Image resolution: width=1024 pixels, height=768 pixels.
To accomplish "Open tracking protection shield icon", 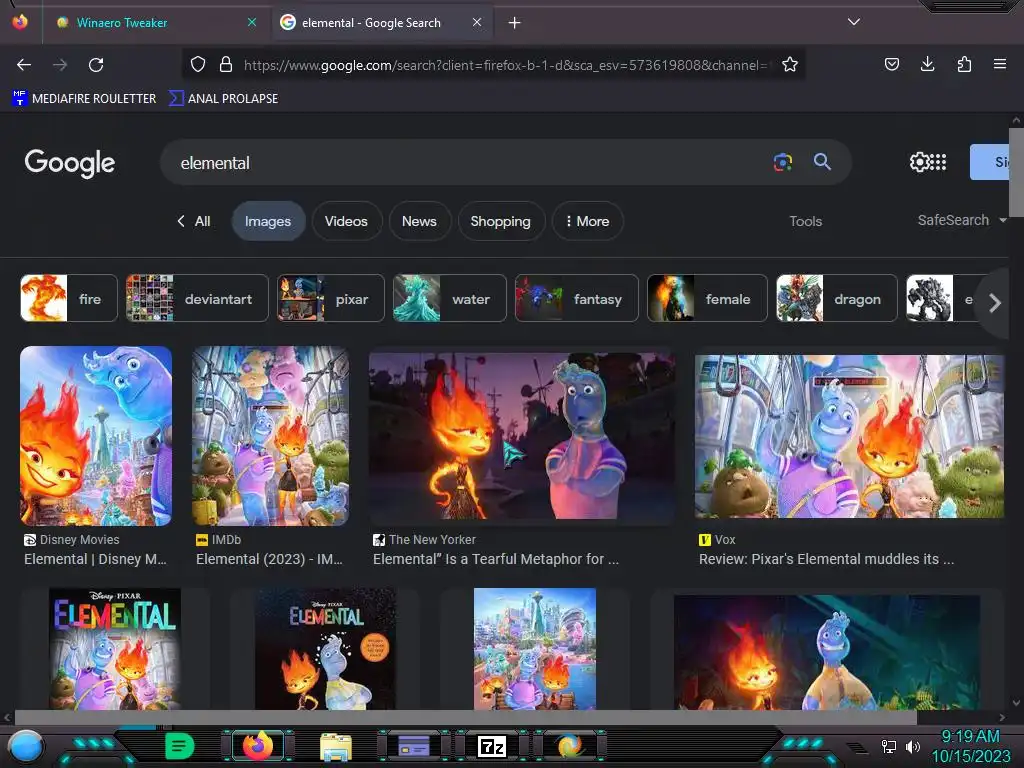I will click(x=198, y=64).
